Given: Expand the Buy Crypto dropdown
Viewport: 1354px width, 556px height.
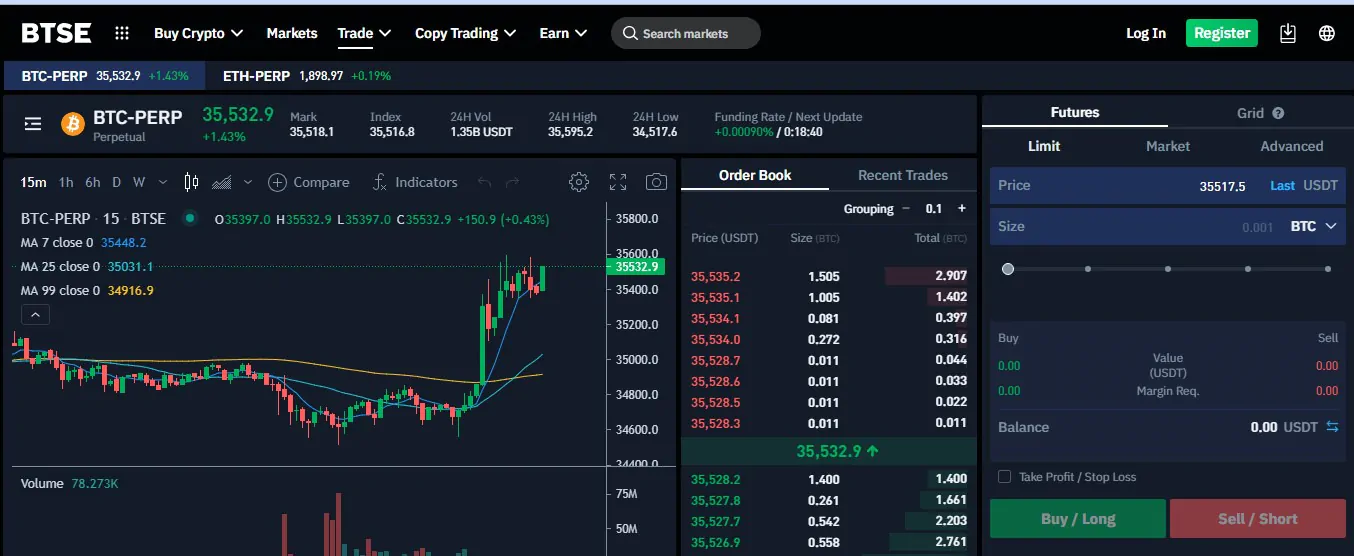Looking at the screenshot, I should click(x=199, y=33).
